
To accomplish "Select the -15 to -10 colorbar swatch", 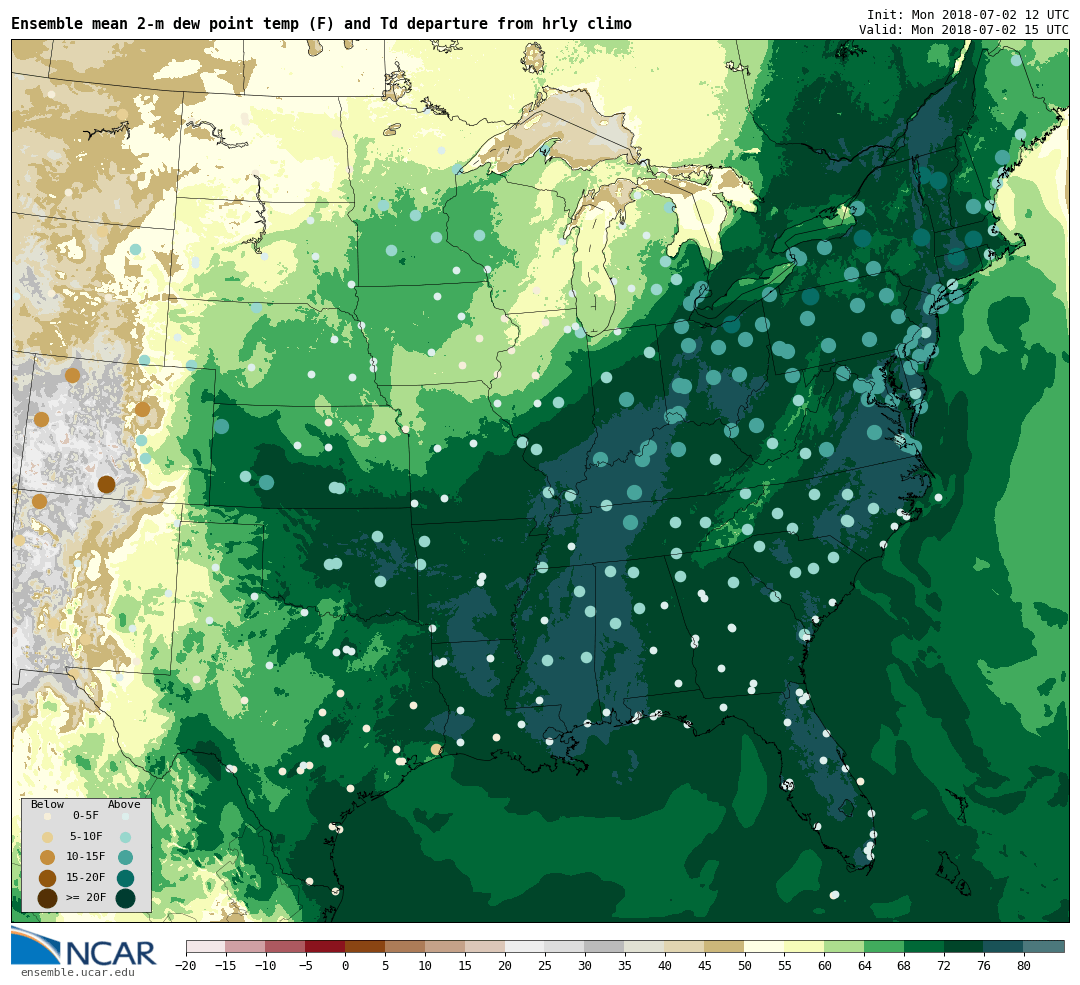I will pos(246,946).
